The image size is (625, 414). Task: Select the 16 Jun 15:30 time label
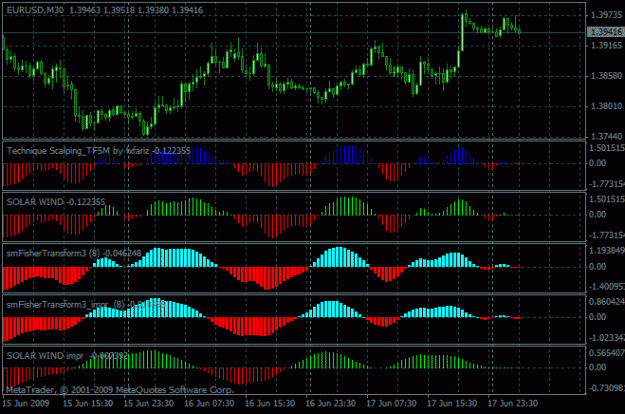[x=270, y=403]
